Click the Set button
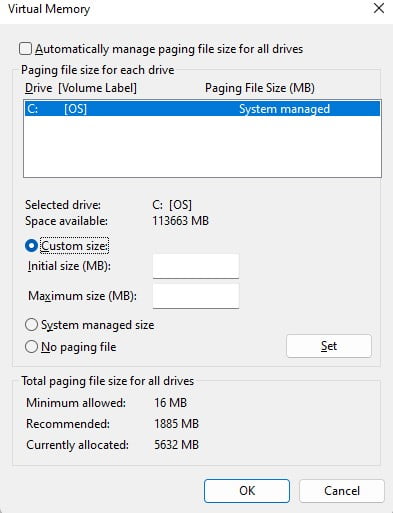 (329, 346)
